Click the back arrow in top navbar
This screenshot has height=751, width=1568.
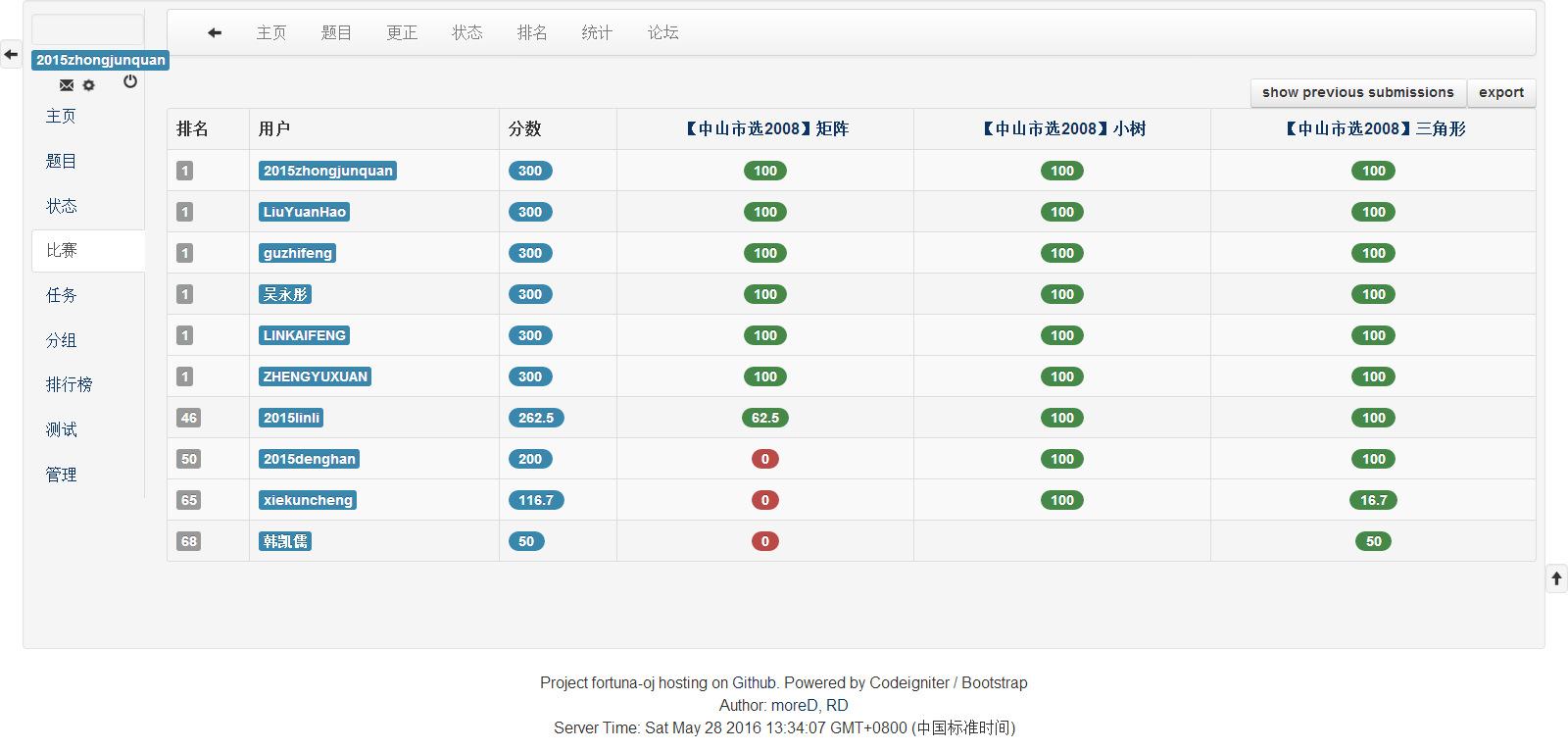[215, 32]
